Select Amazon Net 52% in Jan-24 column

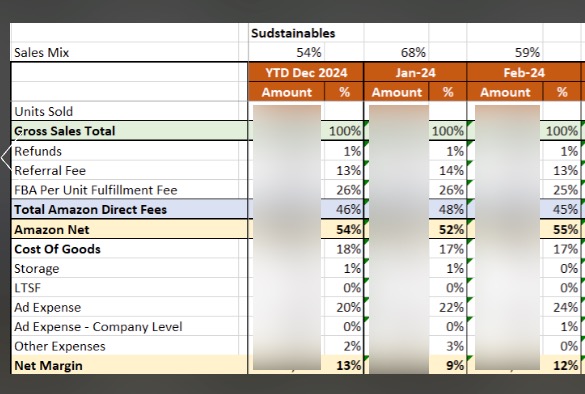(451, 229)
